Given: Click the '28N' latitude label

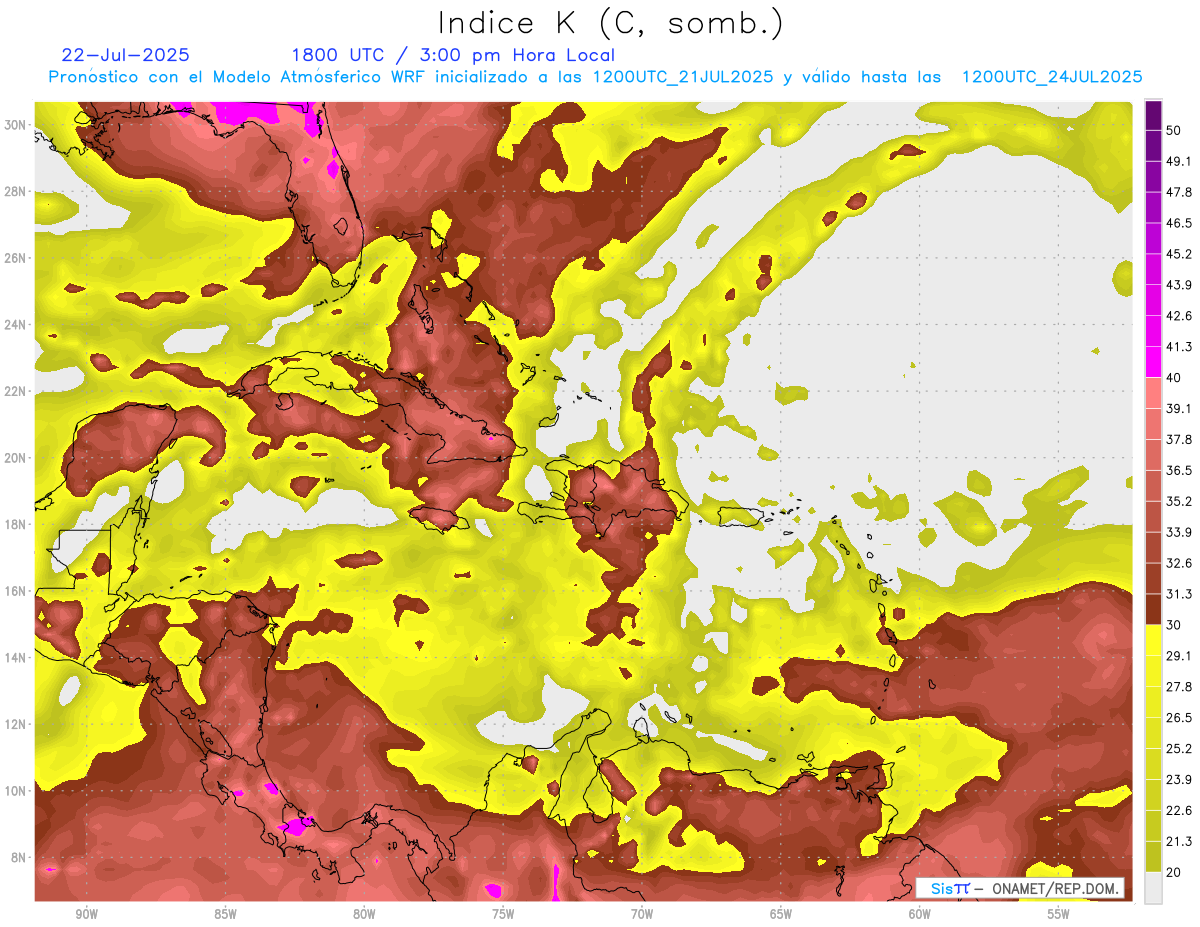Looking at the screenshot, I should click(x=17, y=191).
